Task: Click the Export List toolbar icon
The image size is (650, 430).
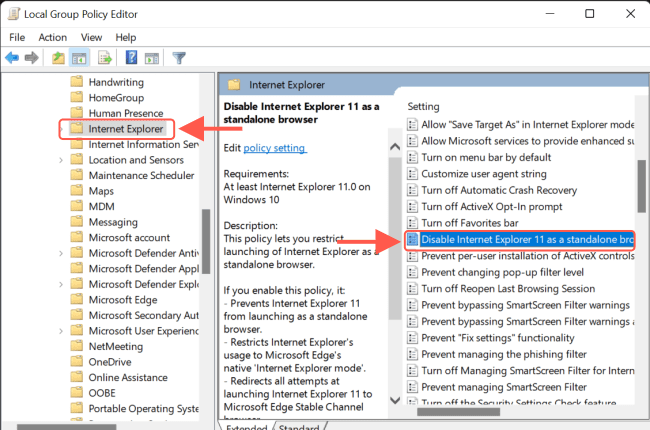Action: coord(105,58)
